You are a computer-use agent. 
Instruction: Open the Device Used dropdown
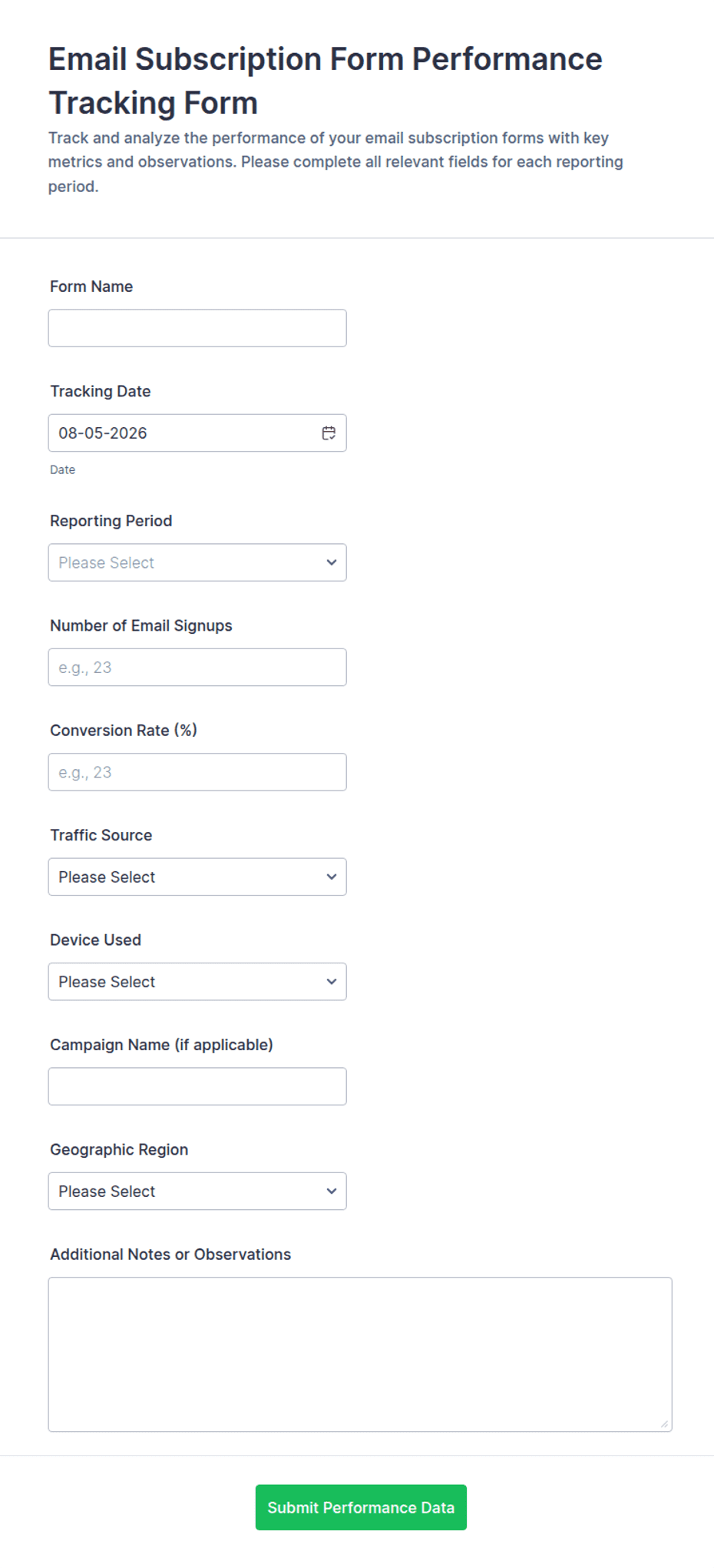coord(197,982)
